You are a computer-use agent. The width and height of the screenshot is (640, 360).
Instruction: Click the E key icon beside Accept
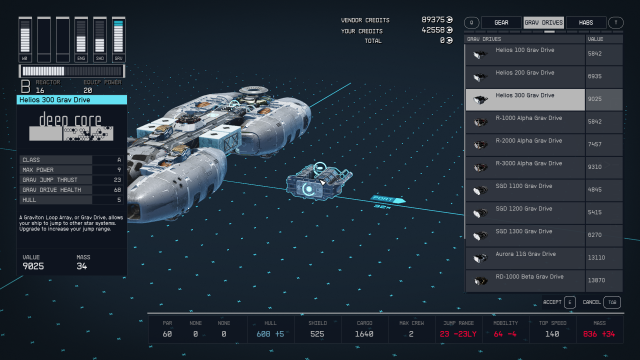570,302
